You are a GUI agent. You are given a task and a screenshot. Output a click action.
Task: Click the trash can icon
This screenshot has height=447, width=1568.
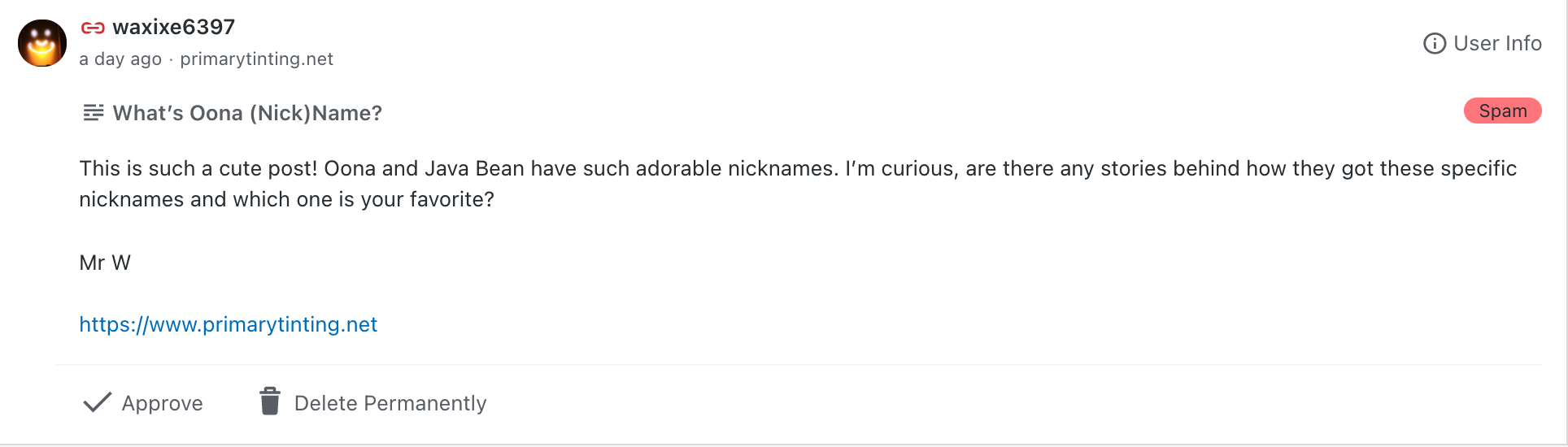click(x=270, y=401)
